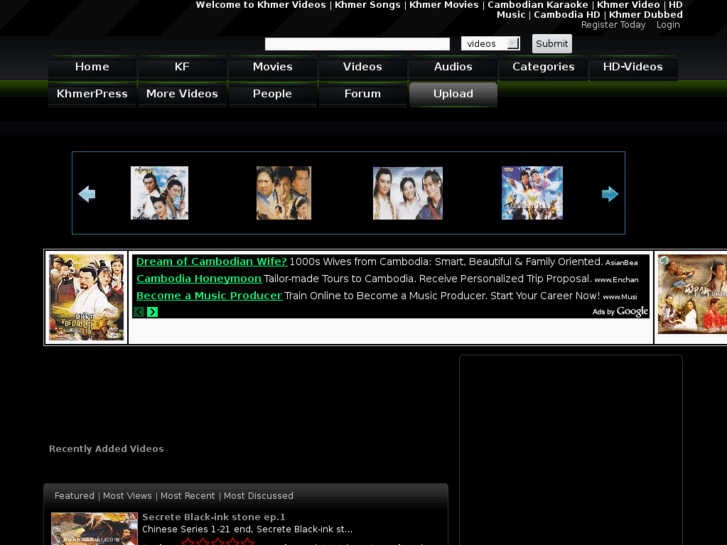This screenshot has width=727, height=545.
Task: Switch to the Most Discussed tab
Action: coord(258,496)
